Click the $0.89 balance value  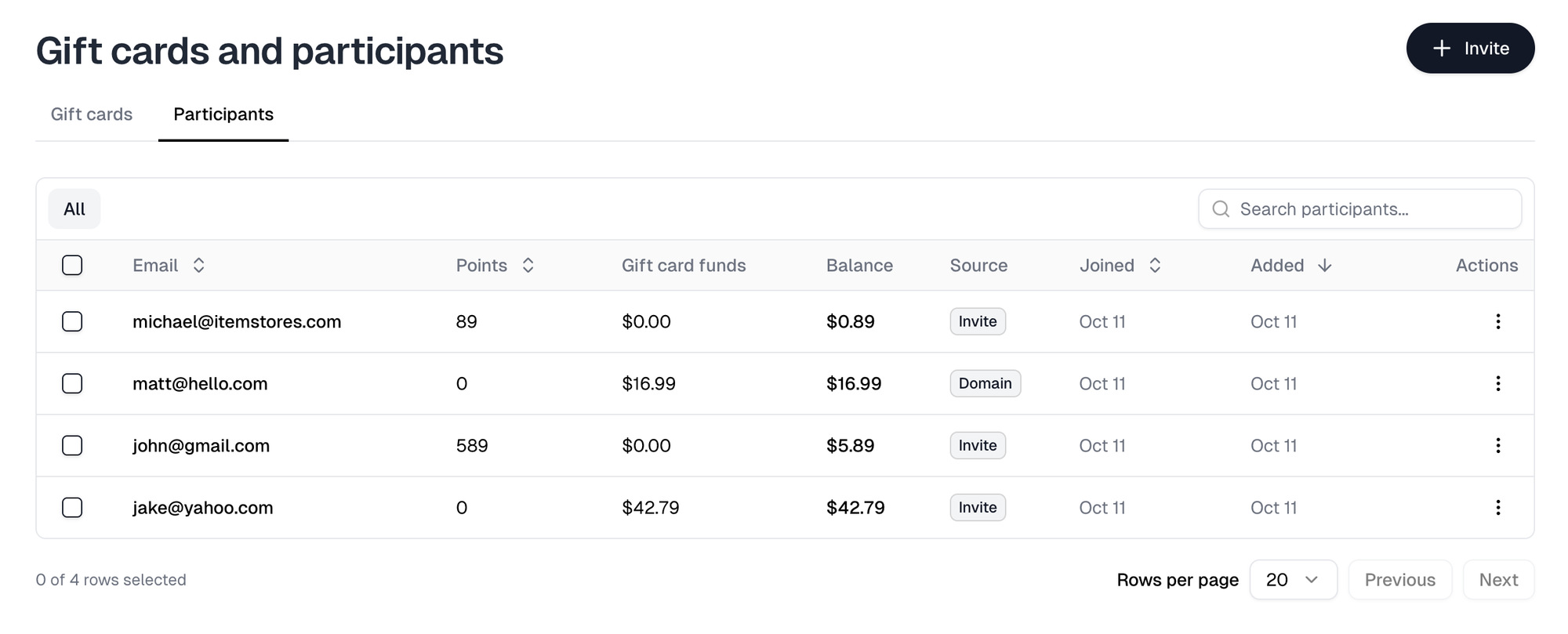pos(851,321)
